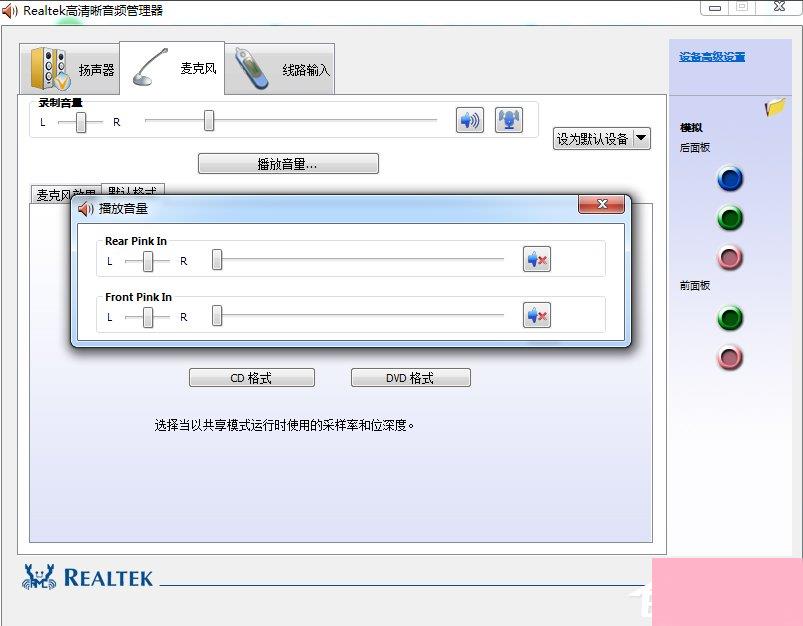803x626 pixels.
Task: Adjust Front Pink In balance slider
Action: coord(148,317)
